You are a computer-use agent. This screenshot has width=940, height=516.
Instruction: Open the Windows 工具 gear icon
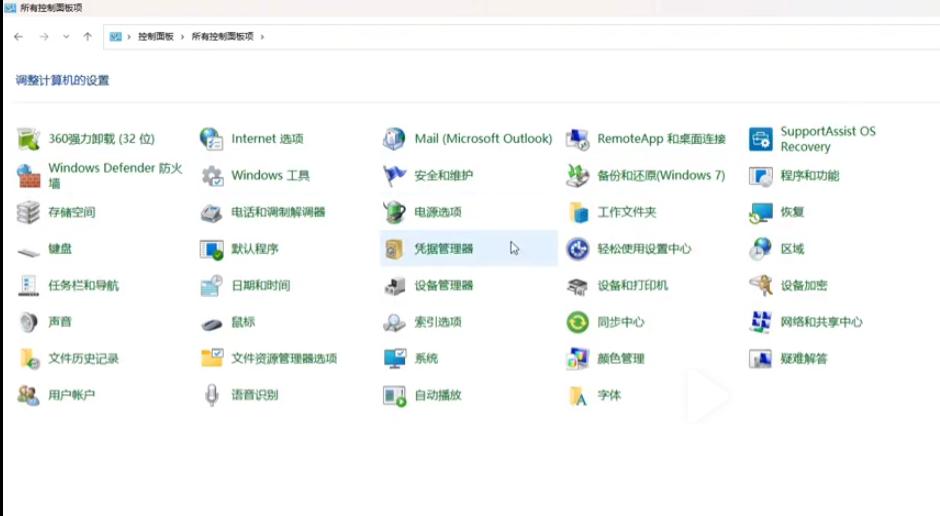(212, 176)
